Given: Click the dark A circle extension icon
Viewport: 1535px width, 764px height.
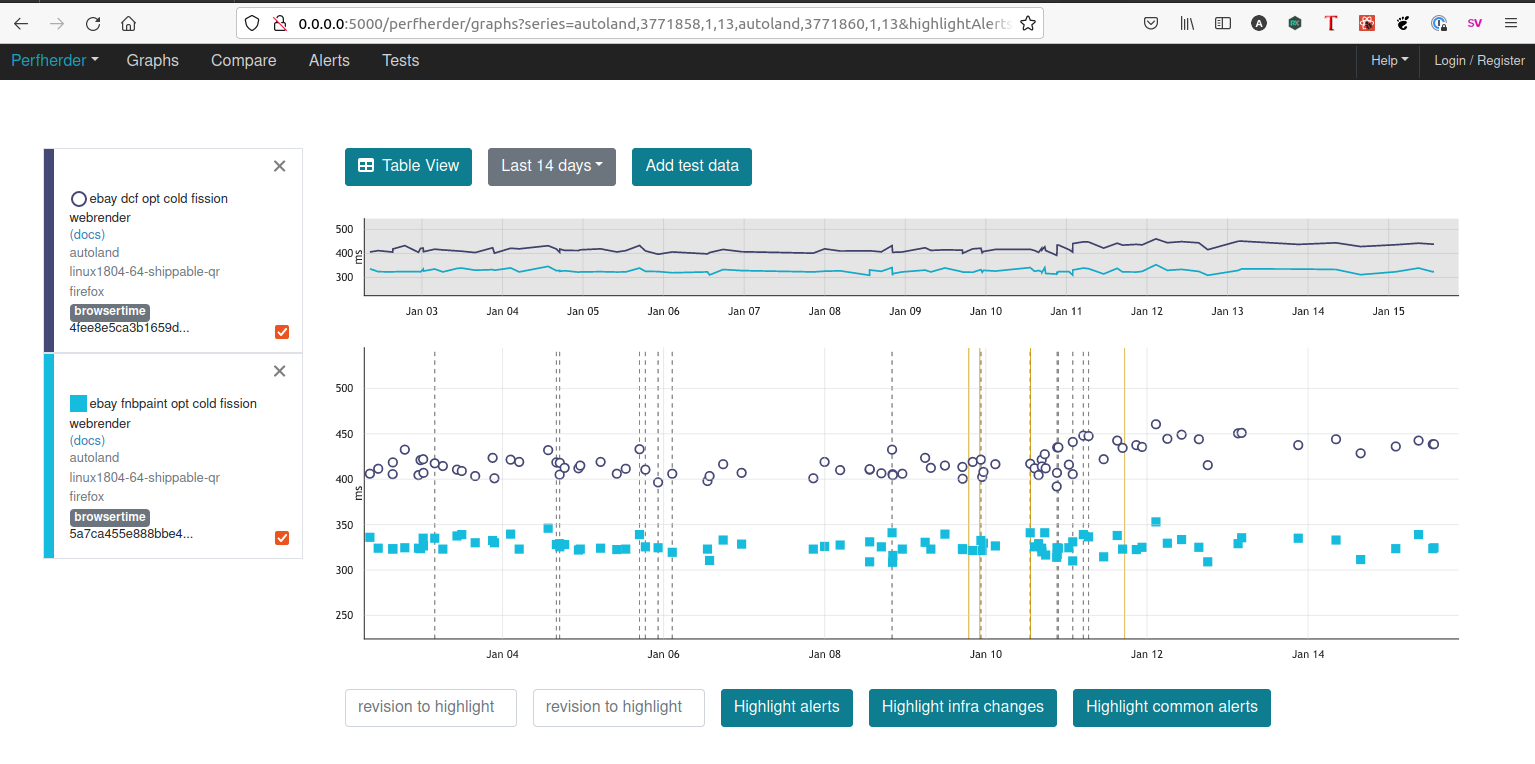Looking at the screenshot, I should [1259, 24].
